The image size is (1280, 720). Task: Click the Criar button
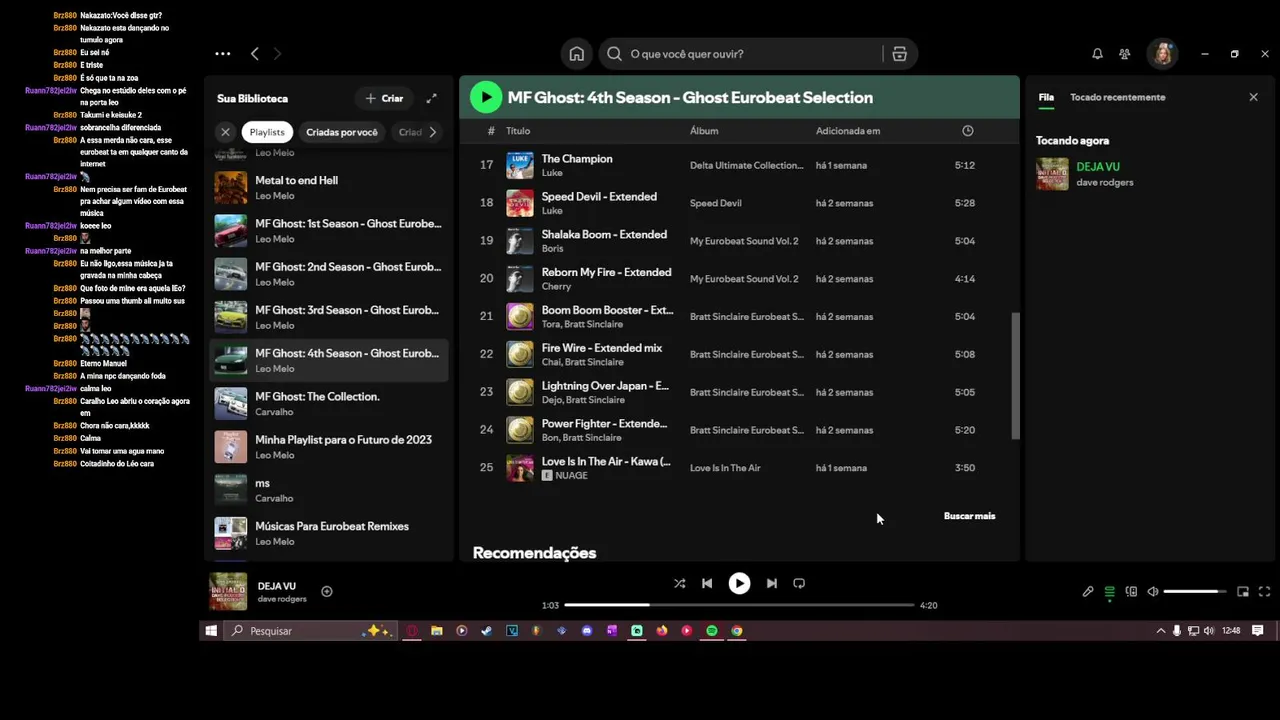(384, 98)
